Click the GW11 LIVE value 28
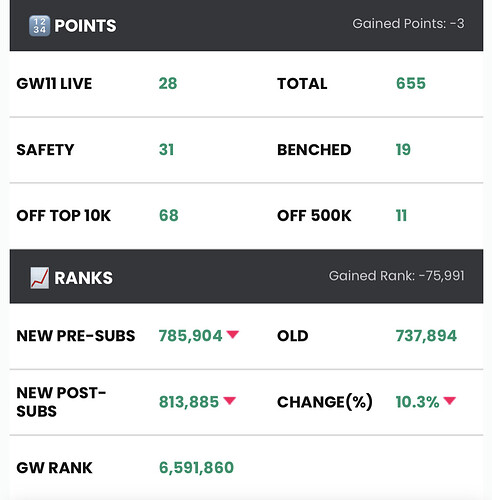This screenshot has height=500, width=492. (x=168, y=83)
